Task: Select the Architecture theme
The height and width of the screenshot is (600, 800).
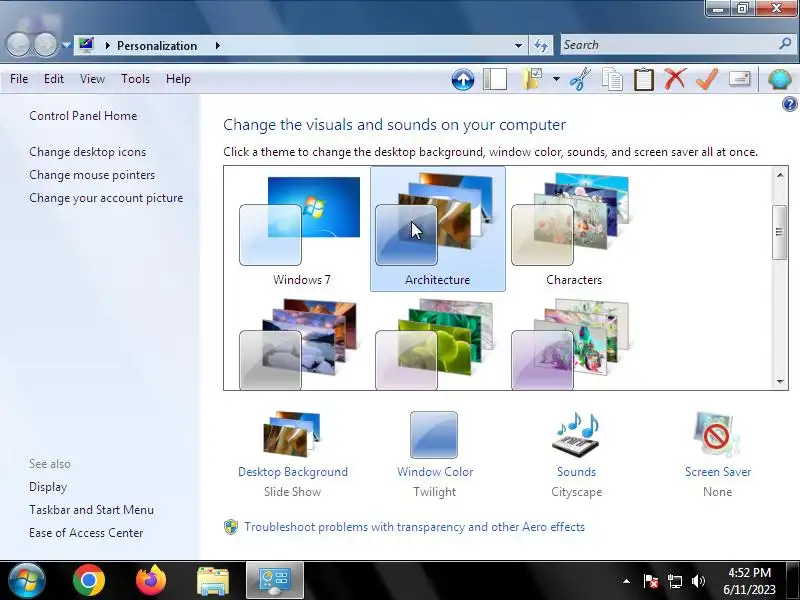Action: tap(438, 229)
